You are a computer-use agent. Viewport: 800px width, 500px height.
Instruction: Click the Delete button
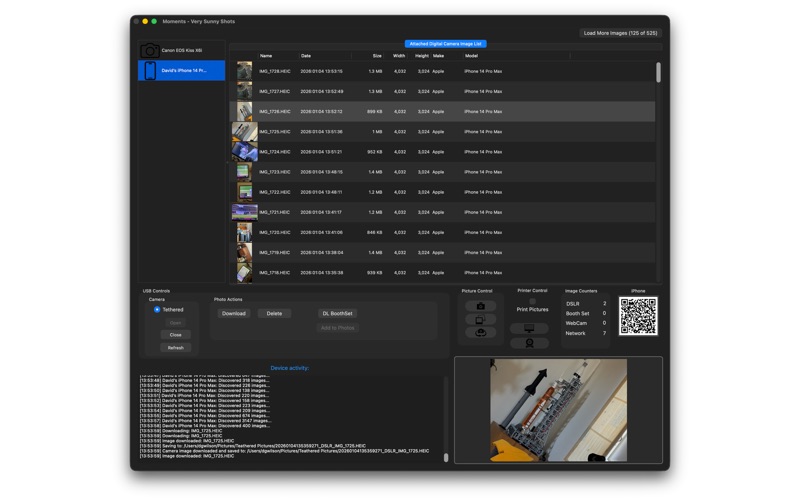pos(274,314)
